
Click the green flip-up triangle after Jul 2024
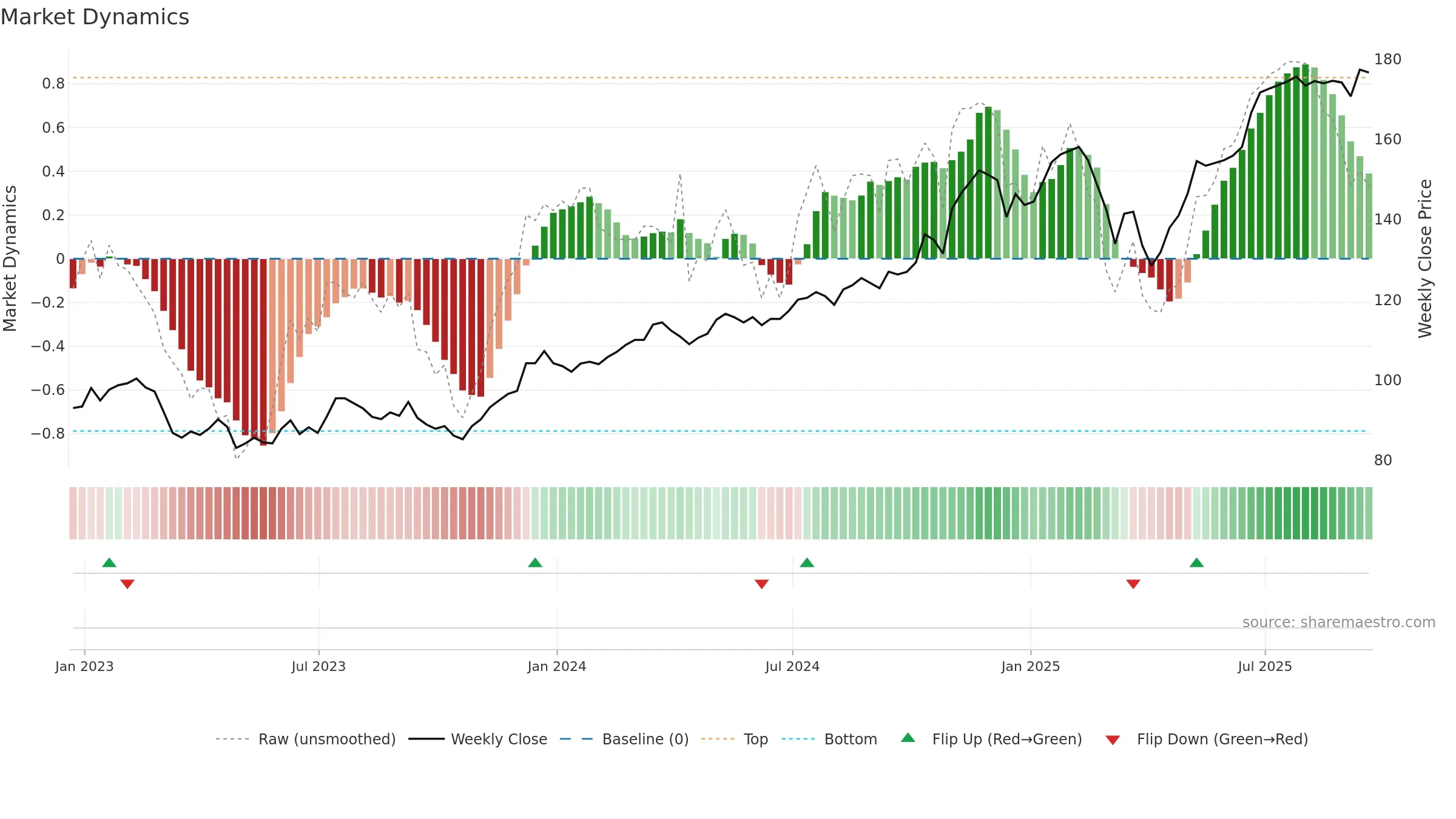click(x=807, y=563)
